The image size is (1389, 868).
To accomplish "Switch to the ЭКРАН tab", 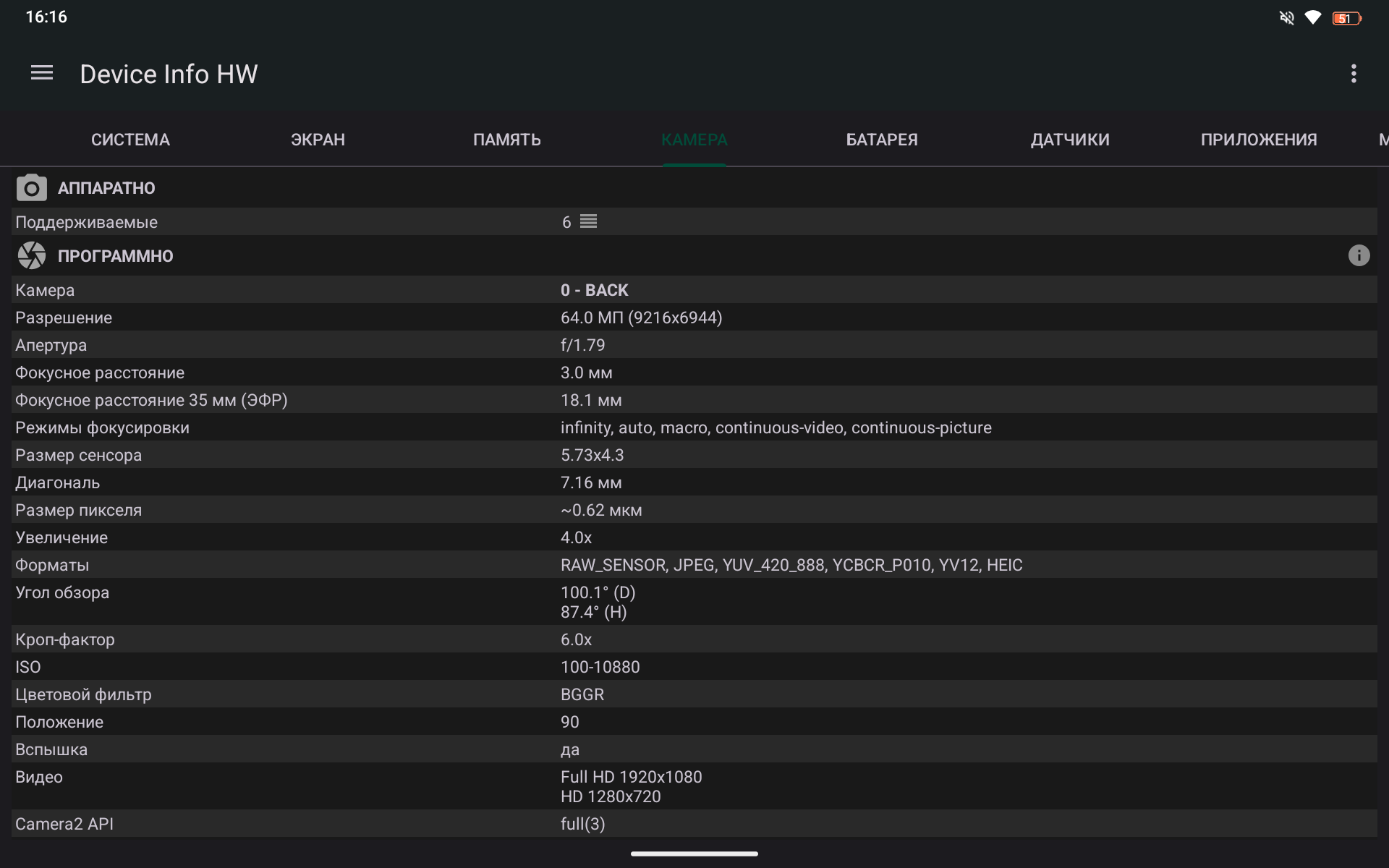I will click(318, 140).
